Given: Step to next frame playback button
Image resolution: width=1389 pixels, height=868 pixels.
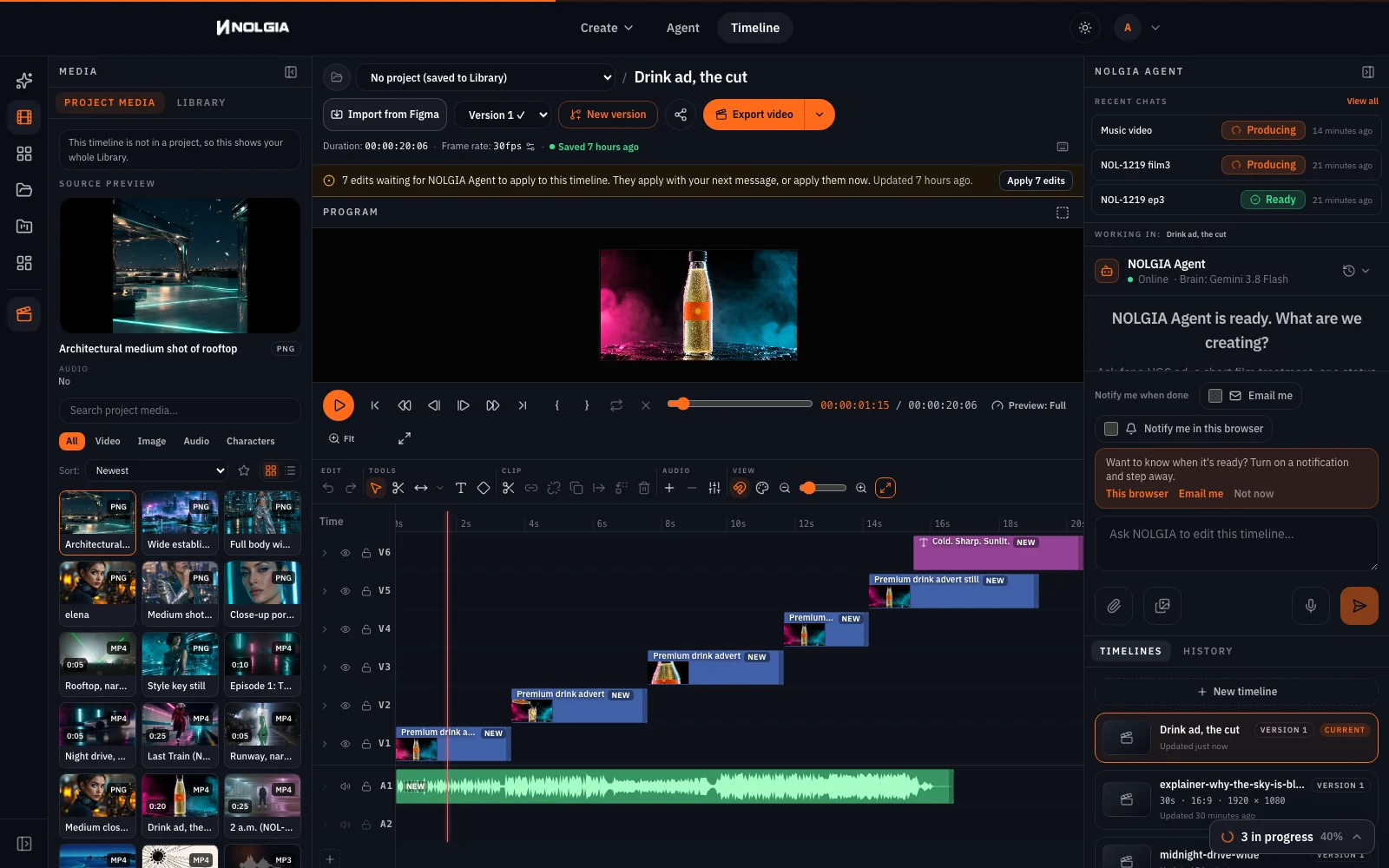Looking at the screenshot, I should 464,405.
